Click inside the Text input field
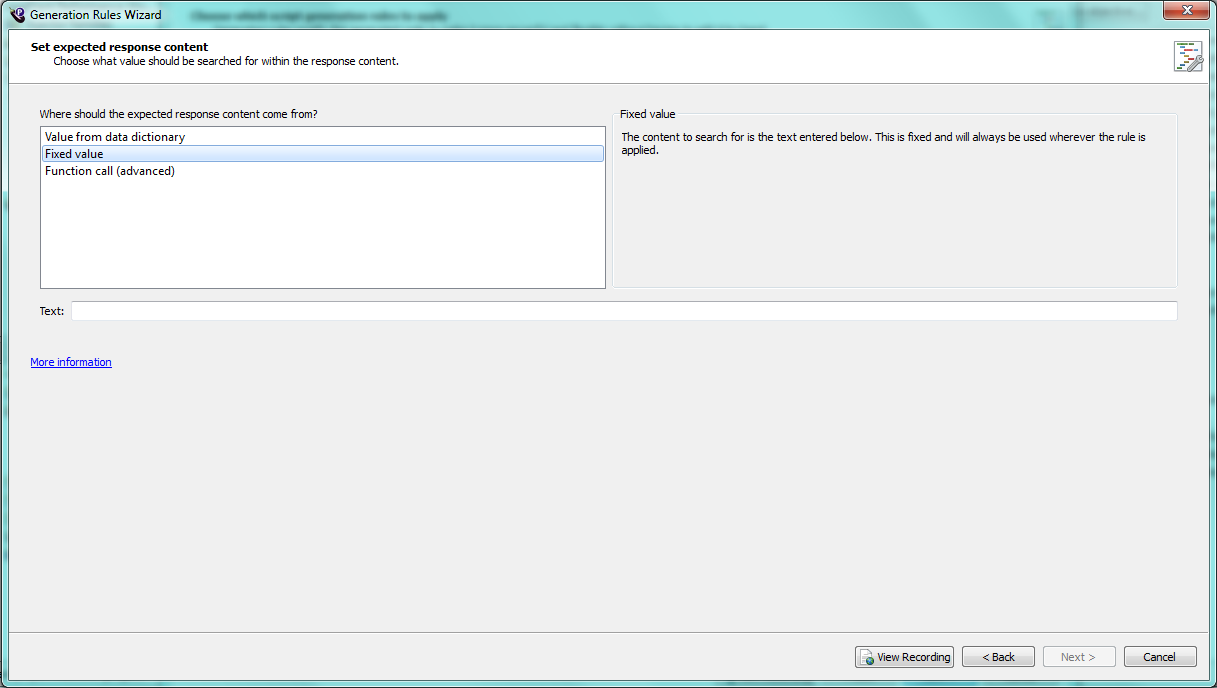This screenshot has width=1217, height=688. pyautogui.click(x=623, y=311)
